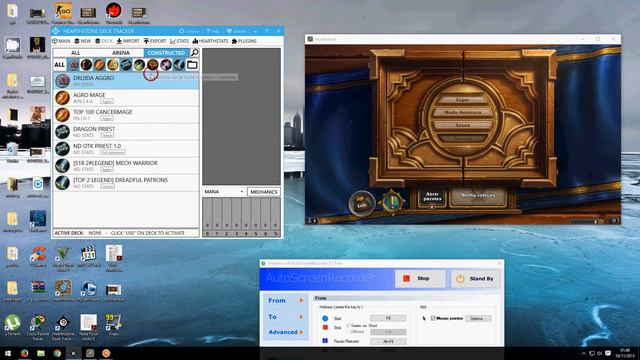Open Help in Deck Tracker title bar

click(x=213, y=31)
